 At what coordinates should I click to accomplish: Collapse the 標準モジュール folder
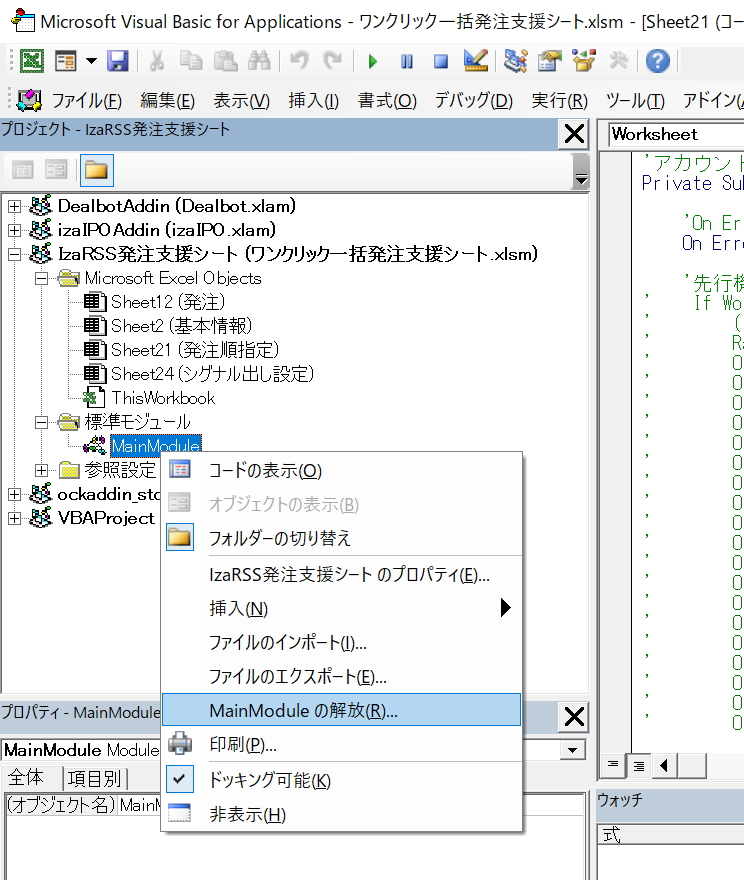(x=42, y=422)
